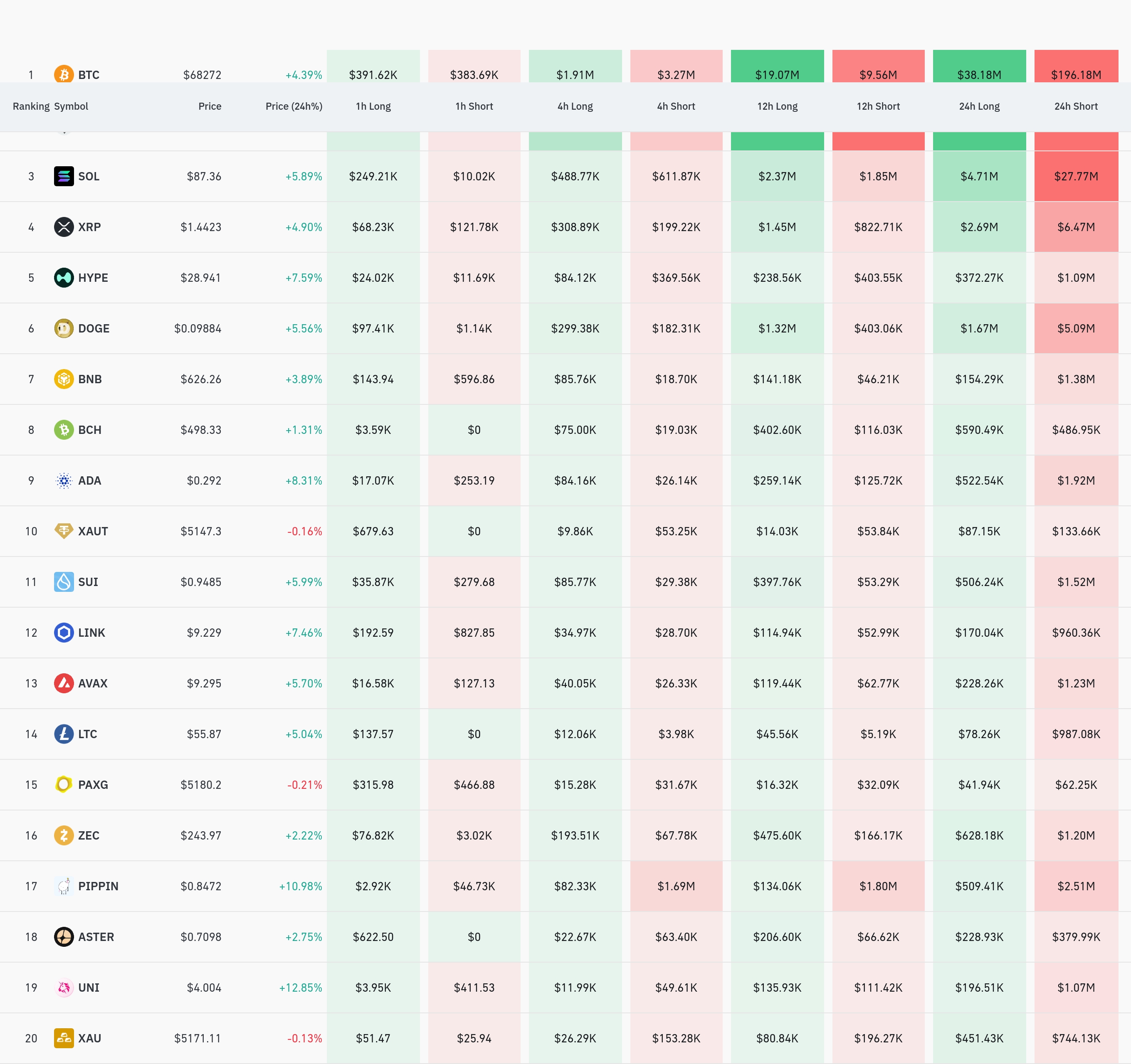Click SOL 24h Short $27.77M cell
Viewport: 1131px width, 1064px height.
tap(1075, 176)
